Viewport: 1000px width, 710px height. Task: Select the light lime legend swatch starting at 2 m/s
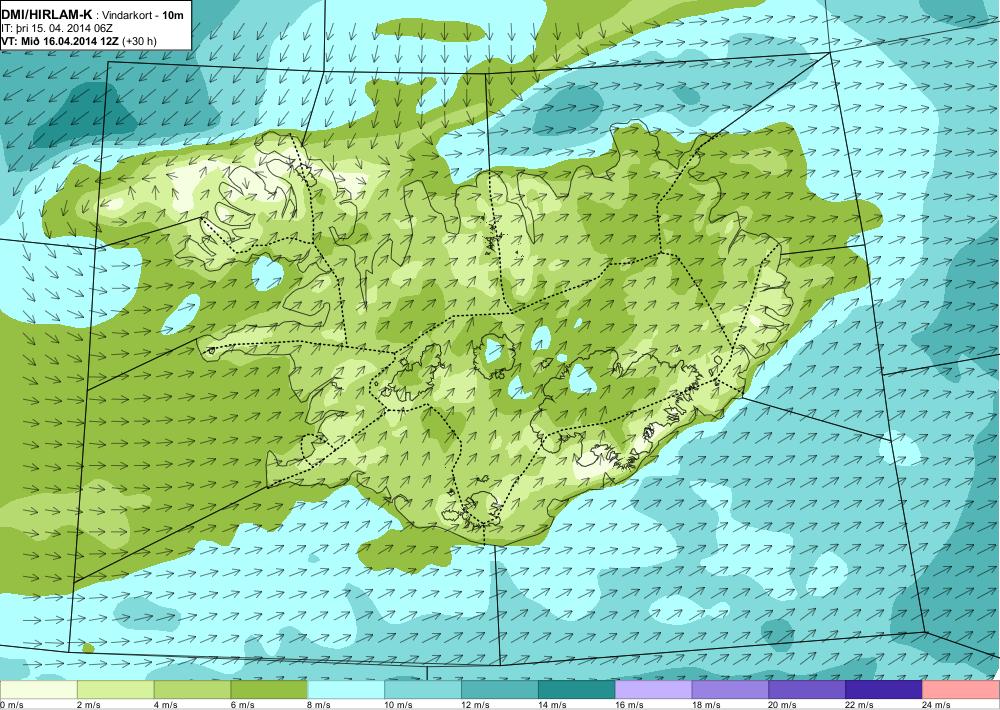[115, 689]
